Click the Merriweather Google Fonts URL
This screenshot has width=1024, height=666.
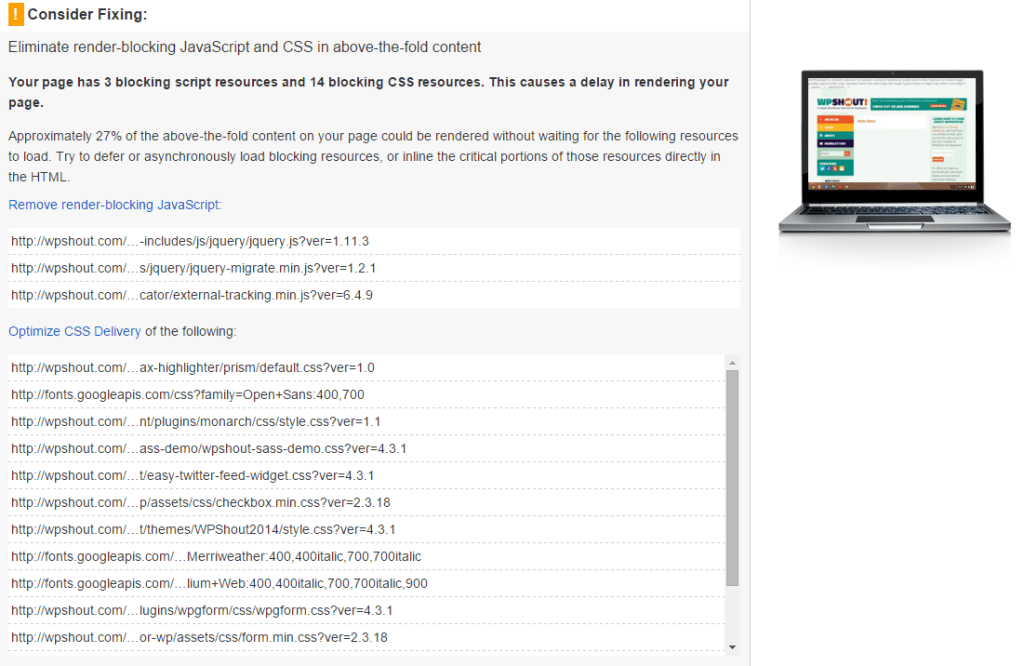pyautogui.click(x=216, y=557)
